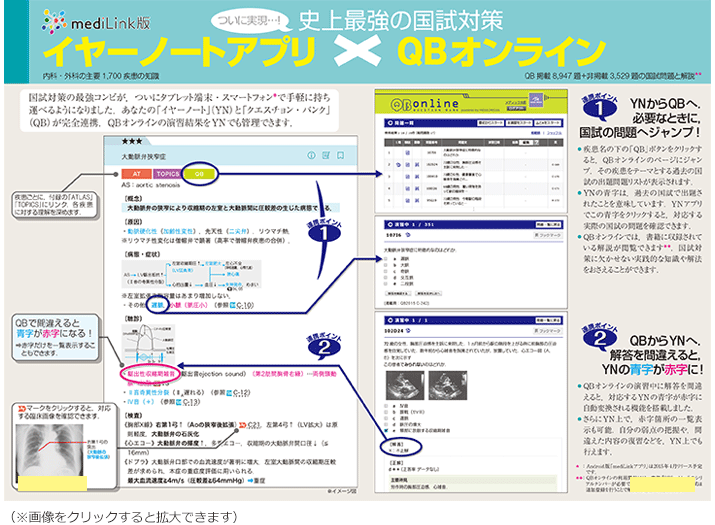Click the first start button in QB list header
This screenshot has width=715, height=525.
[x=491, y=123]
